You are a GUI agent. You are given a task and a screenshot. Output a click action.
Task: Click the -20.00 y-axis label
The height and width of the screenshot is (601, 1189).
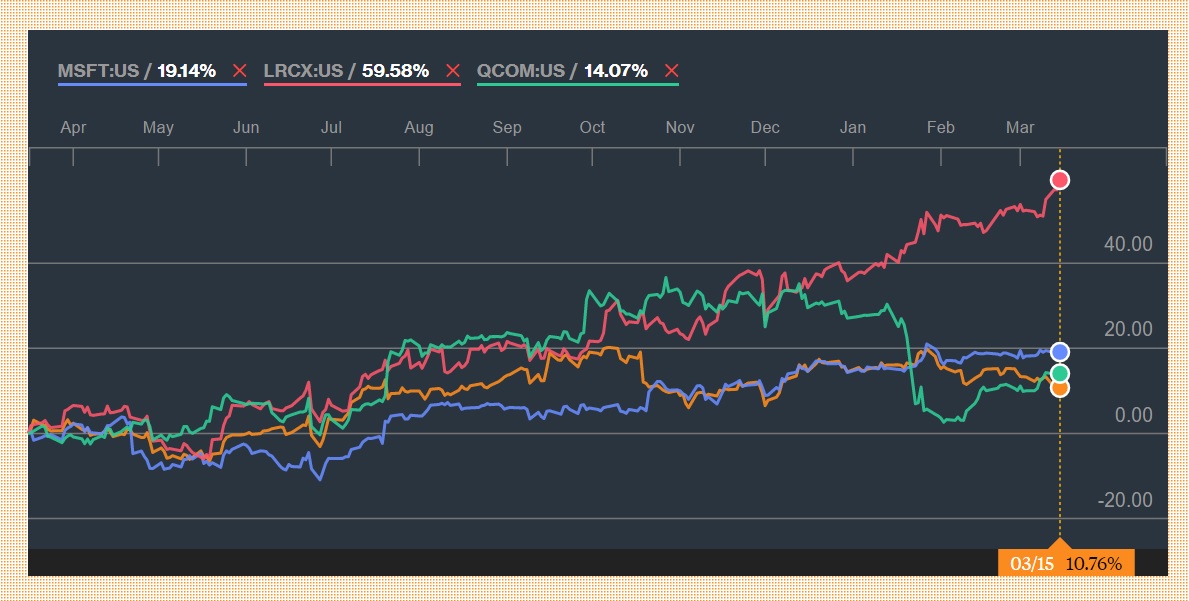coord(1125,500)
